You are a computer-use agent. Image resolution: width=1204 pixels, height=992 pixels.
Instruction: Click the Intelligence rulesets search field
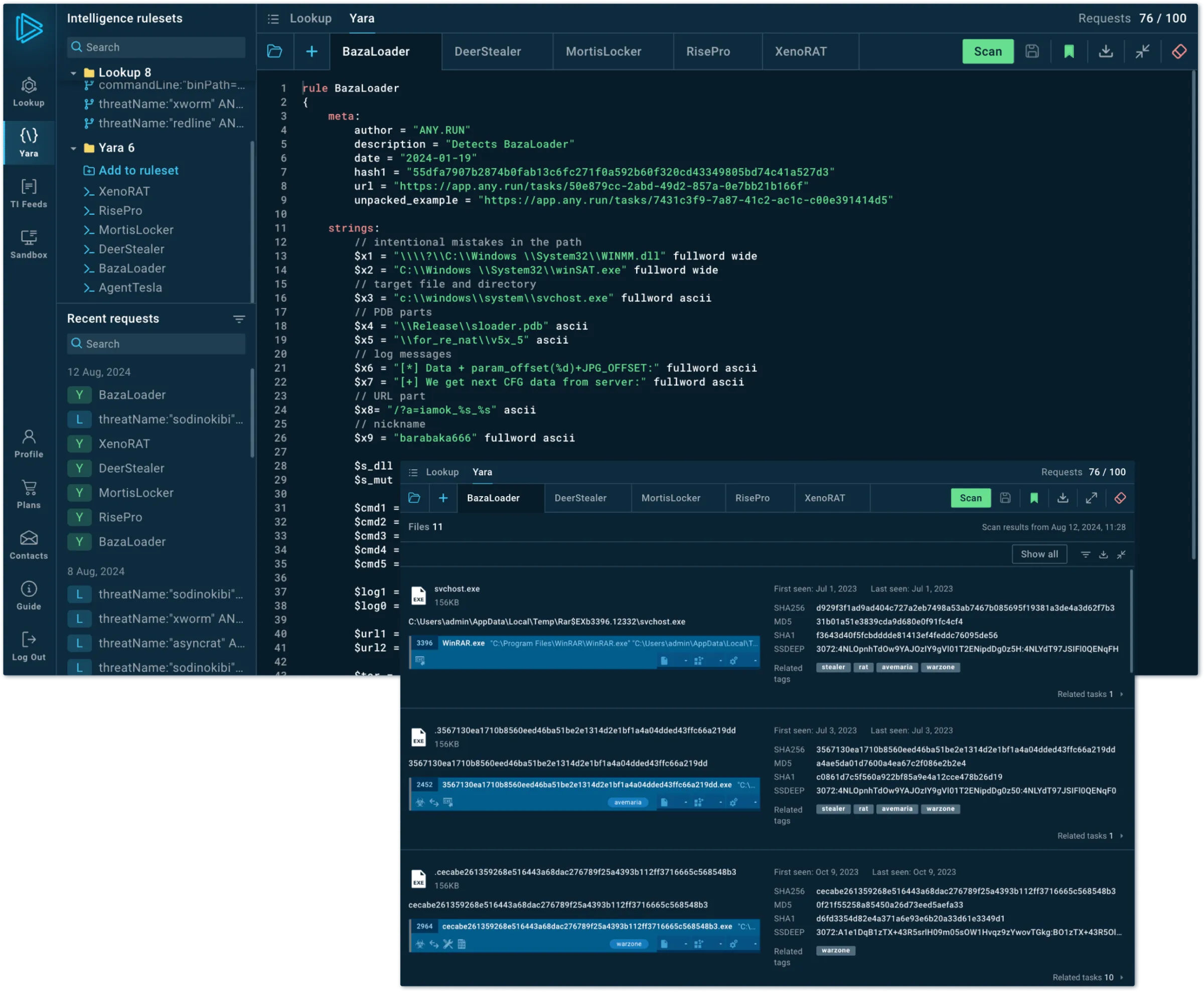click(x=156, y=48)
